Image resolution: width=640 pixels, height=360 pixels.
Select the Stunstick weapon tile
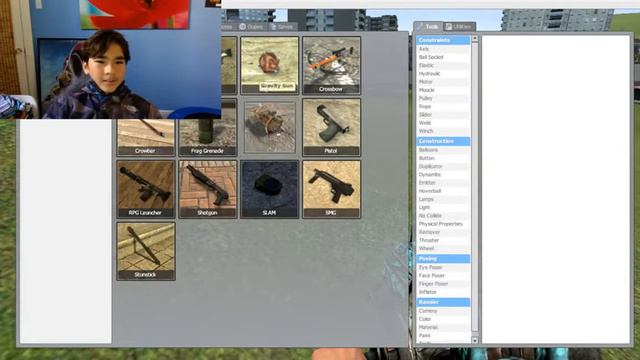coord(146,251)
